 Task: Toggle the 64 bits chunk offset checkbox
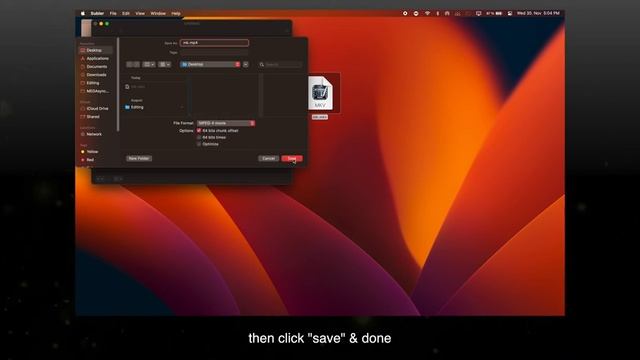(x=199, y=131)
